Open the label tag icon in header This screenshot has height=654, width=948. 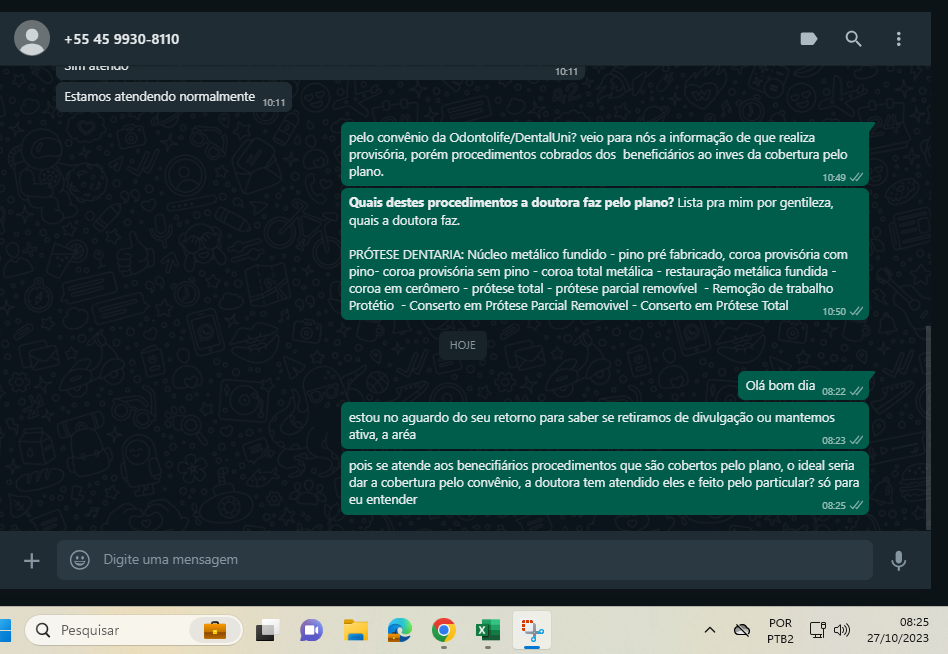(809, 39)
